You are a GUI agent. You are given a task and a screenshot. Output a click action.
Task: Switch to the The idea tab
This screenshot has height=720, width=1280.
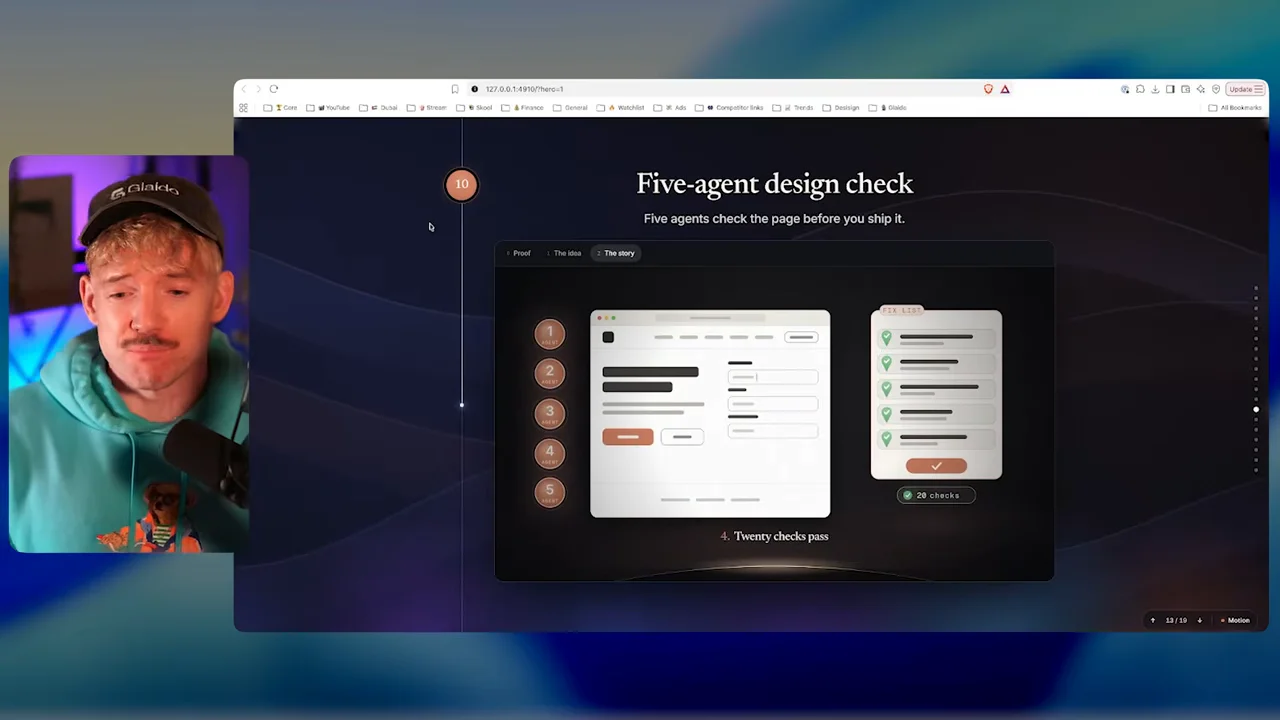click(x=565, y=253)
